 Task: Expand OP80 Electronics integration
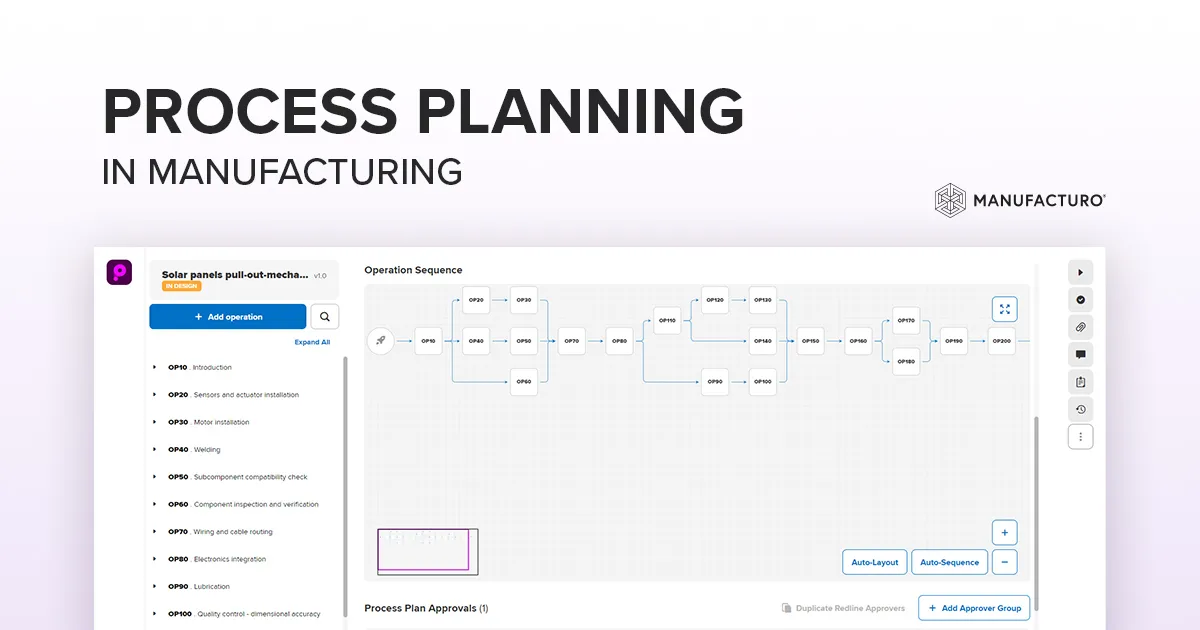coord(155,559)
